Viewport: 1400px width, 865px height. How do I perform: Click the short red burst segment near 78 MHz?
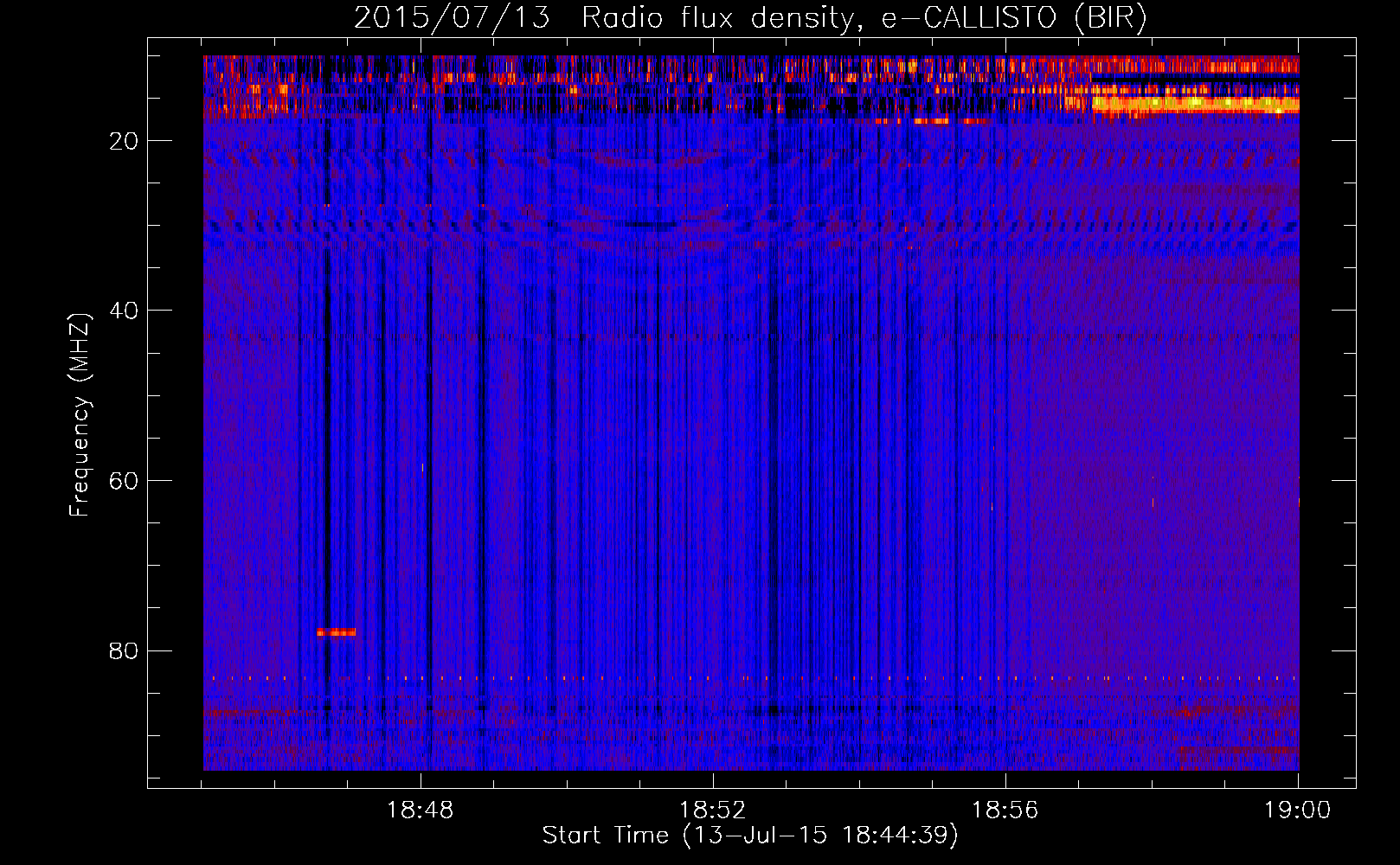click(x=336, y=632)
